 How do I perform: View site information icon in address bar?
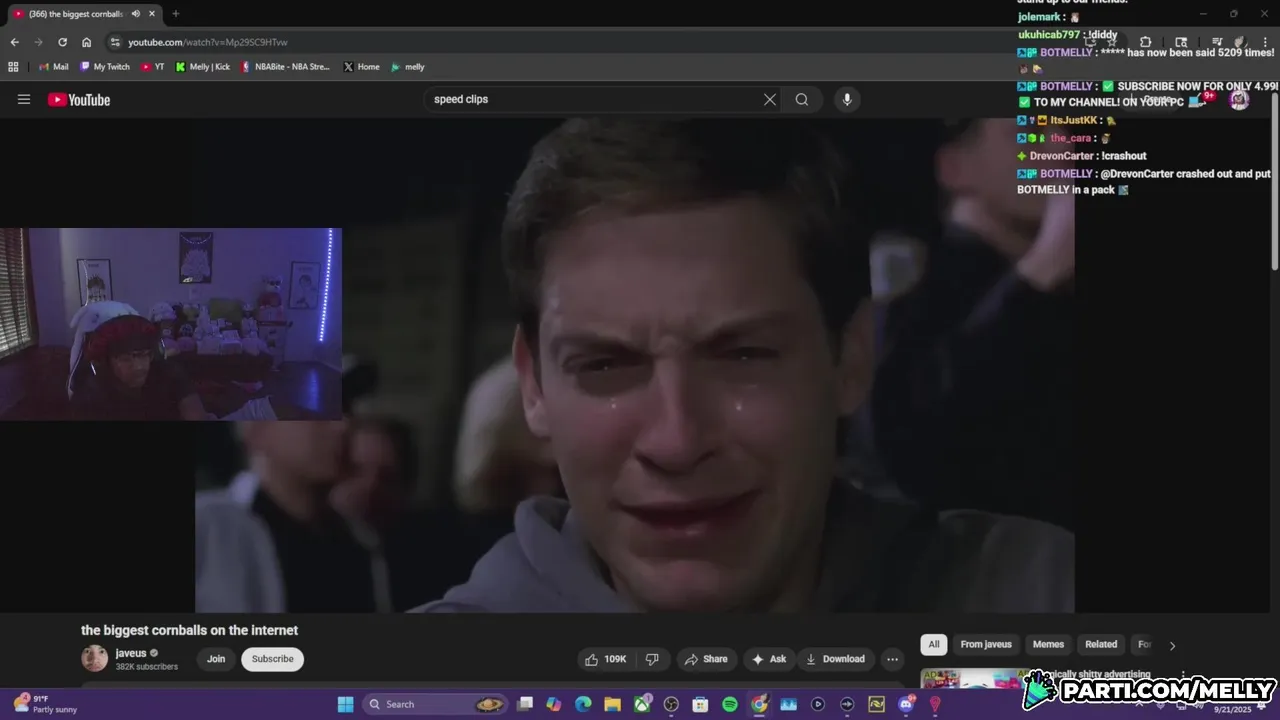115,42
